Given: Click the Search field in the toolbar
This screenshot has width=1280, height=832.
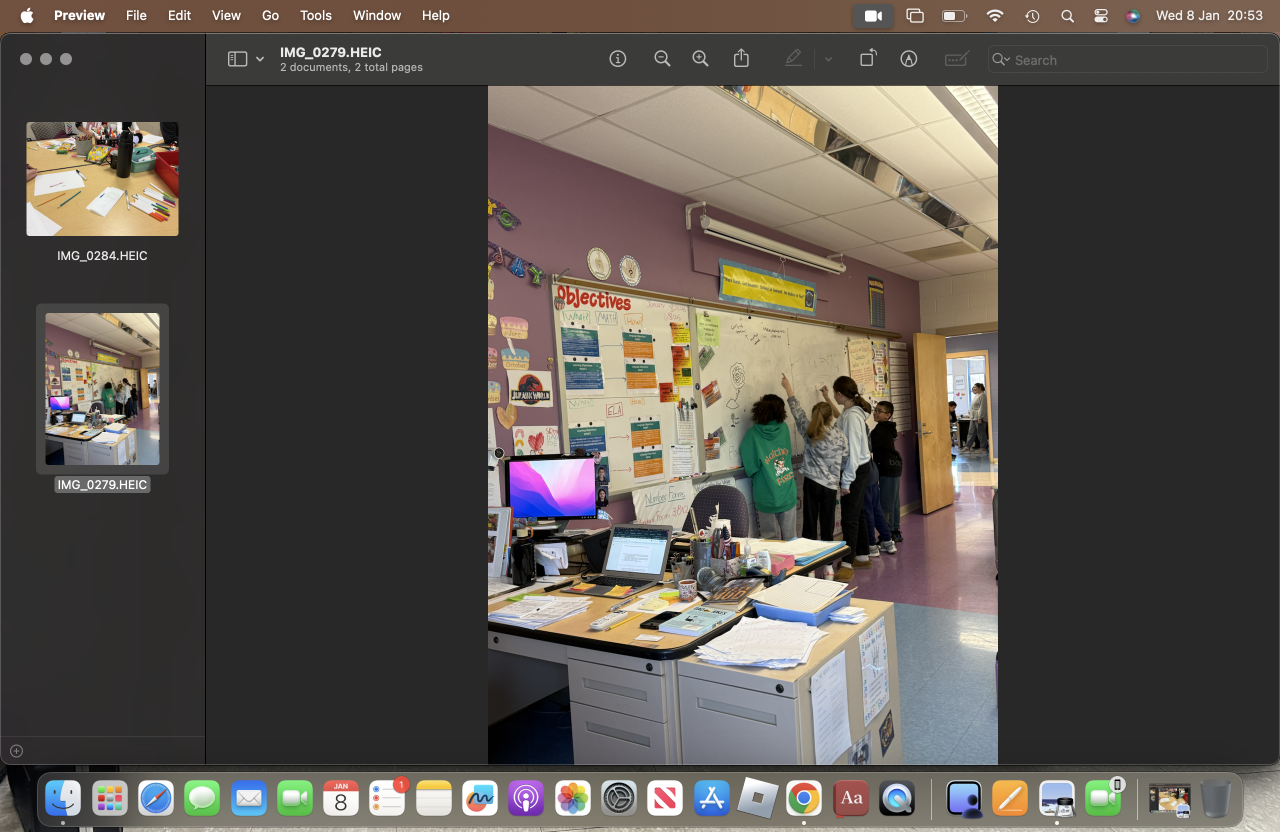Looking at the screenshot, I should click(x=1128, y=60).
